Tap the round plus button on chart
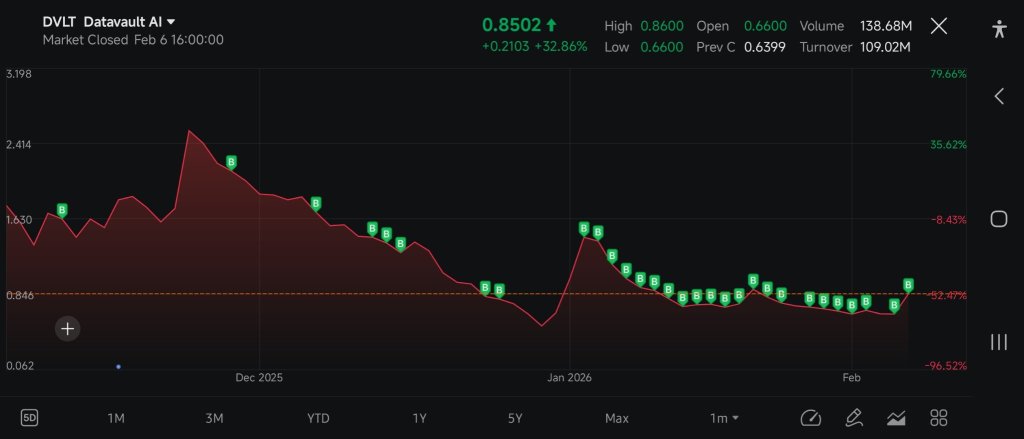Image resolution: width=1024 pixels, height=439 pixels. (67, 329)
